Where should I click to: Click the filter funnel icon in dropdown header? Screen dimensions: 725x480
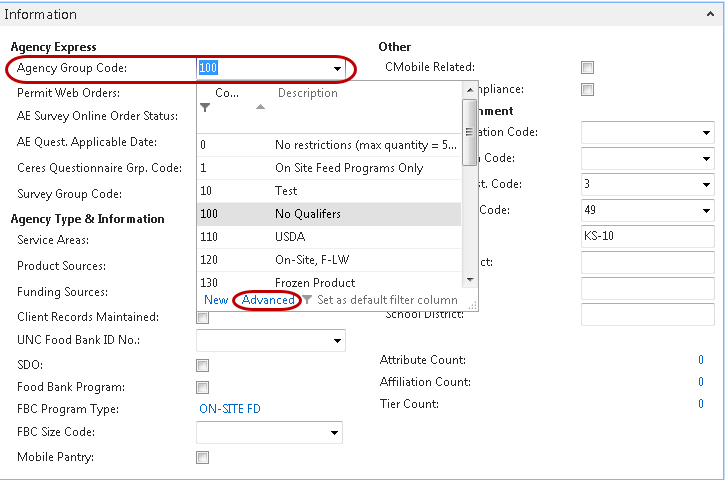(x=205, y=107)
